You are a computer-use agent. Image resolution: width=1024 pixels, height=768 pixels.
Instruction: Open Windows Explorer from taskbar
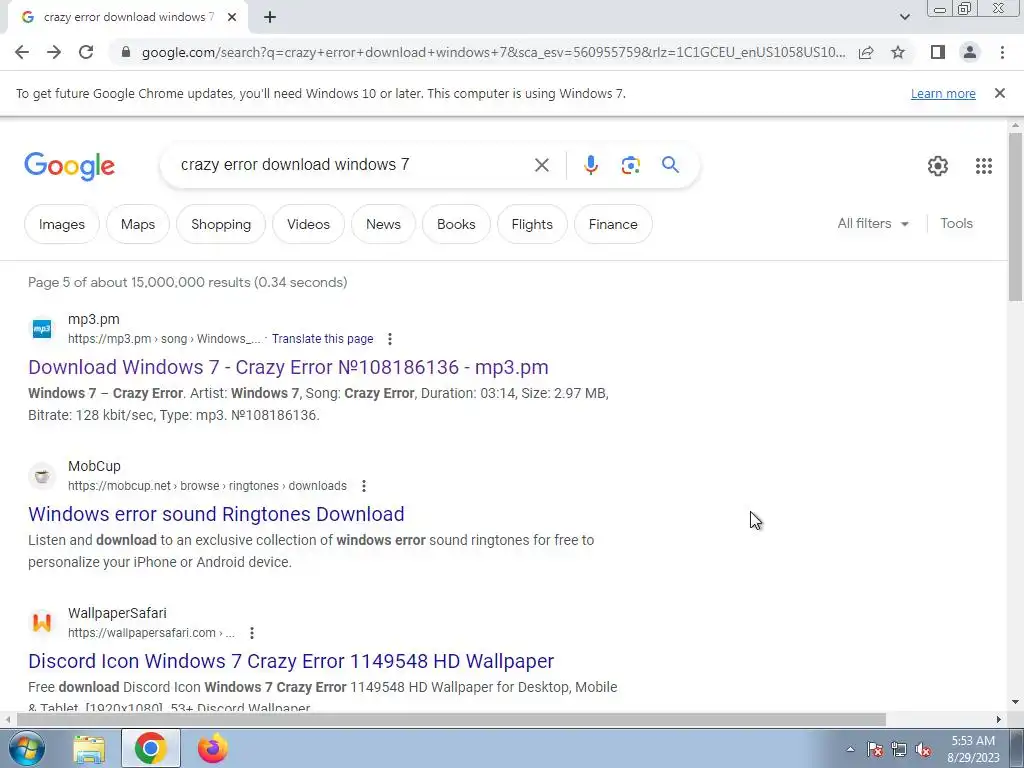tap(89, 748)
